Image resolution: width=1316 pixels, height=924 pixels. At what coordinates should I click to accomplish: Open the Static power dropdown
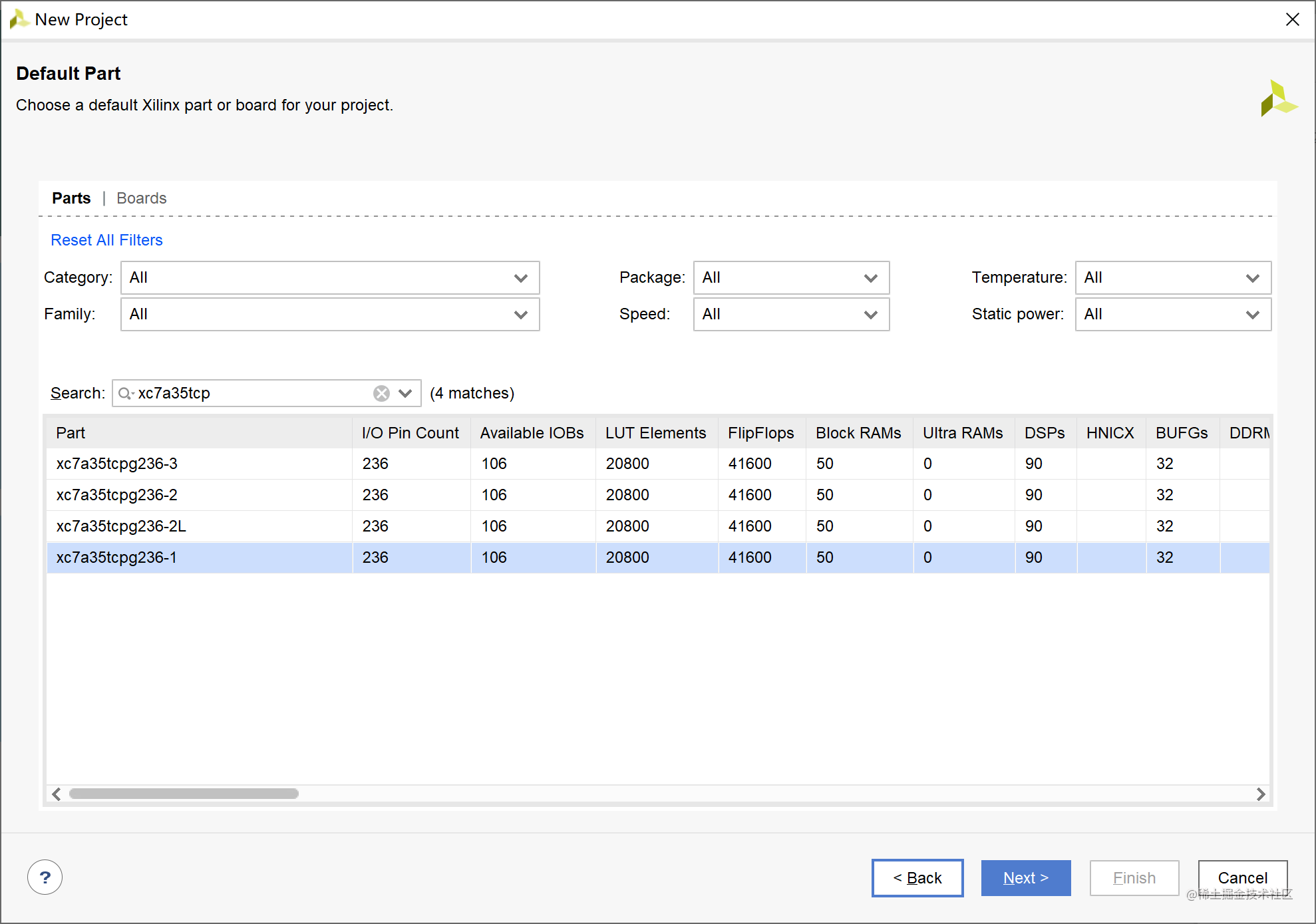tap(1172, 314)
